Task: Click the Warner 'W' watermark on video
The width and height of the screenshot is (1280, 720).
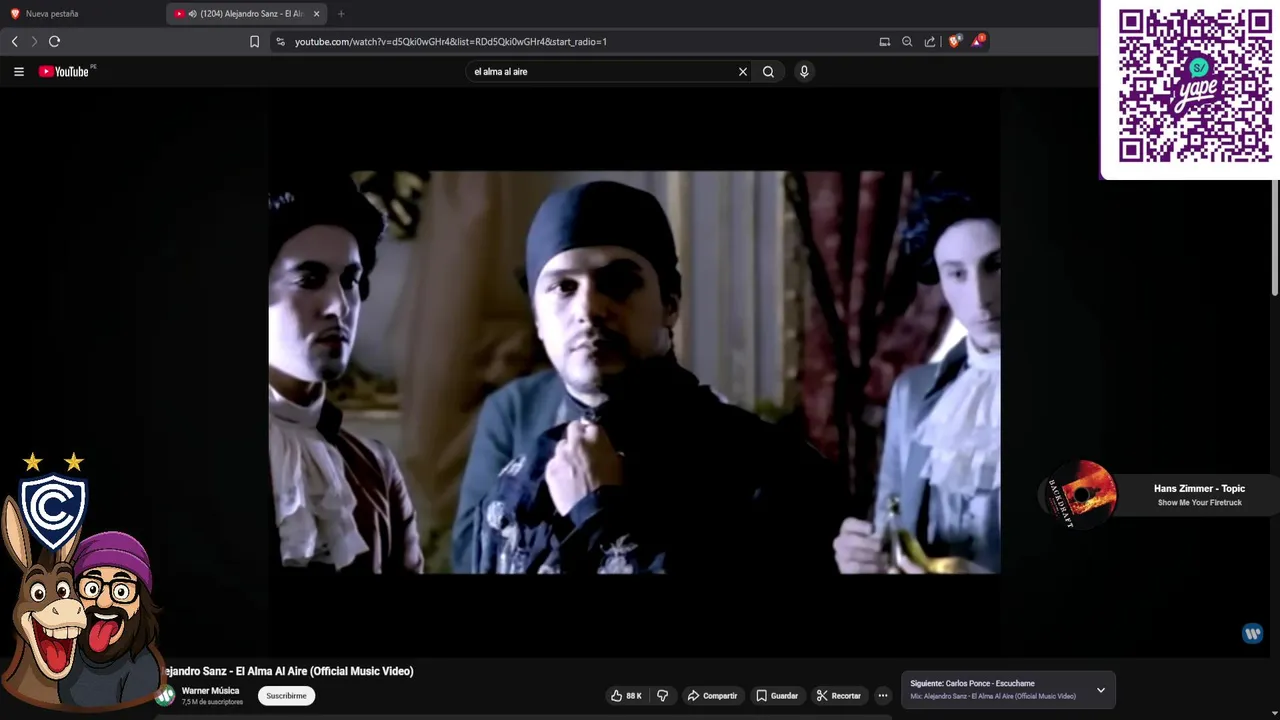Action: tap(1252, 633)
